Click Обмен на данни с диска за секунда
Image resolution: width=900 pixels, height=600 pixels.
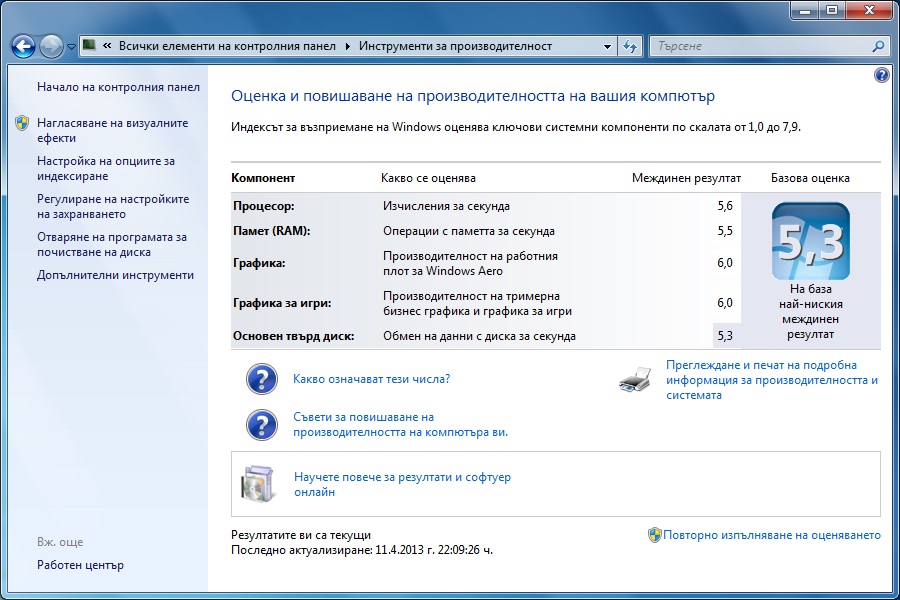pos(479,336)
